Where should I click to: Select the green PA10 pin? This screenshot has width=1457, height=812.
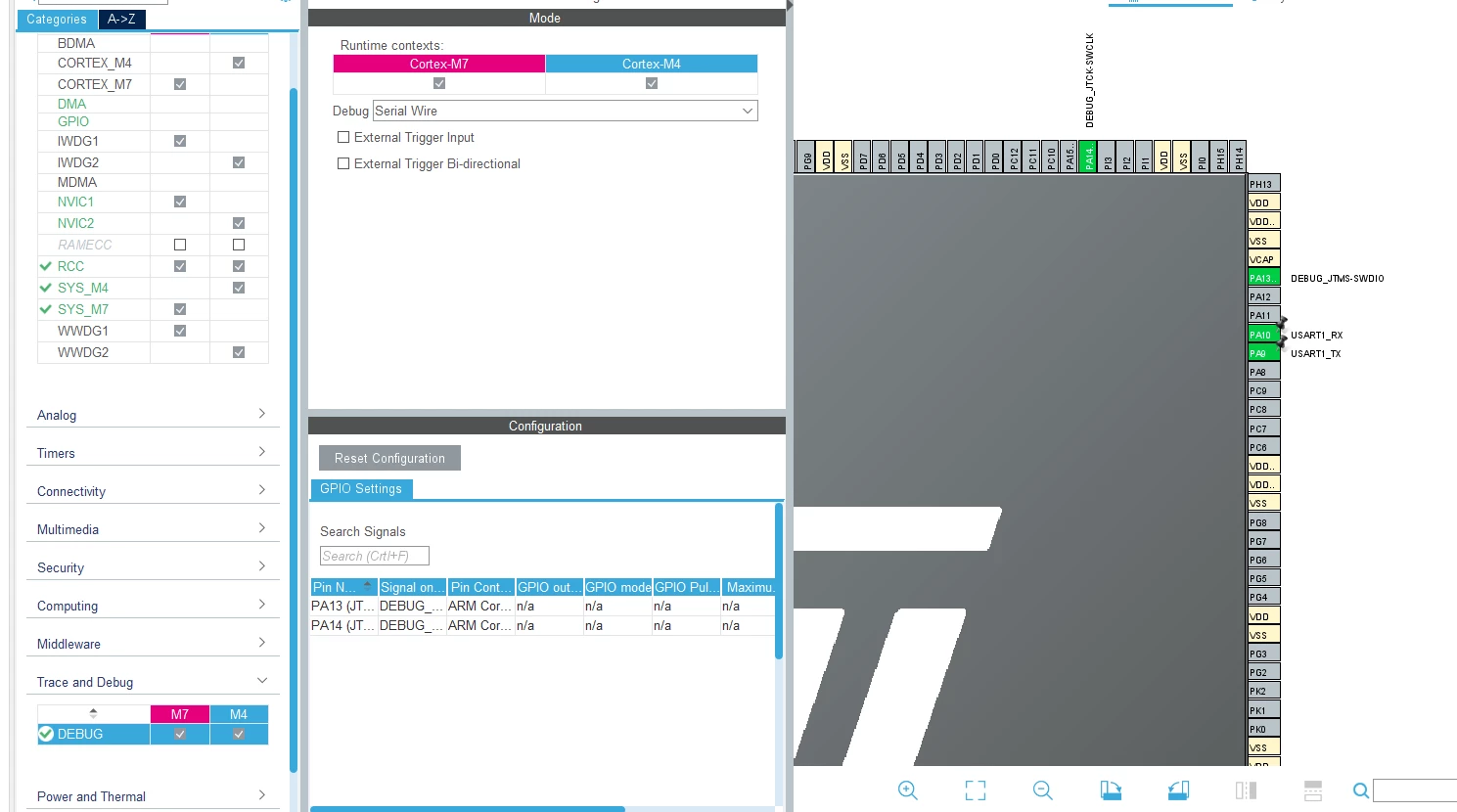point(1263,335)
